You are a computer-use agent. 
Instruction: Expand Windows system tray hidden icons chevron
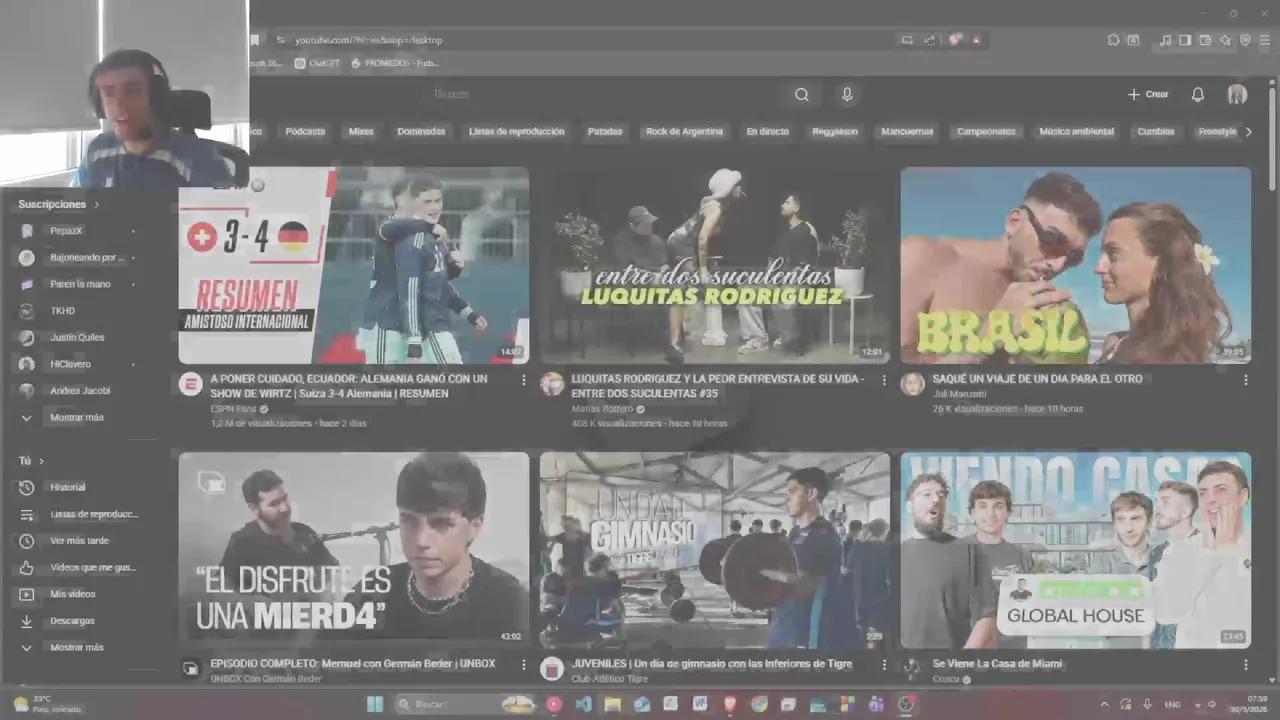pyautogui.click(x=1104, y=704)
